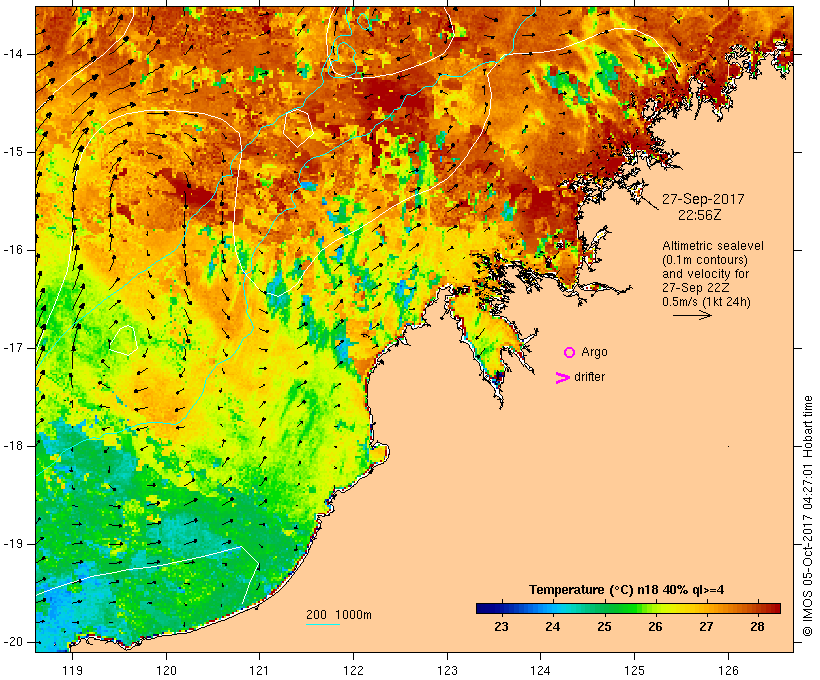Click the small white closed contour near 119.5, -16.9
This screenshot has height=680, width=820.
(x=124, y=340)
